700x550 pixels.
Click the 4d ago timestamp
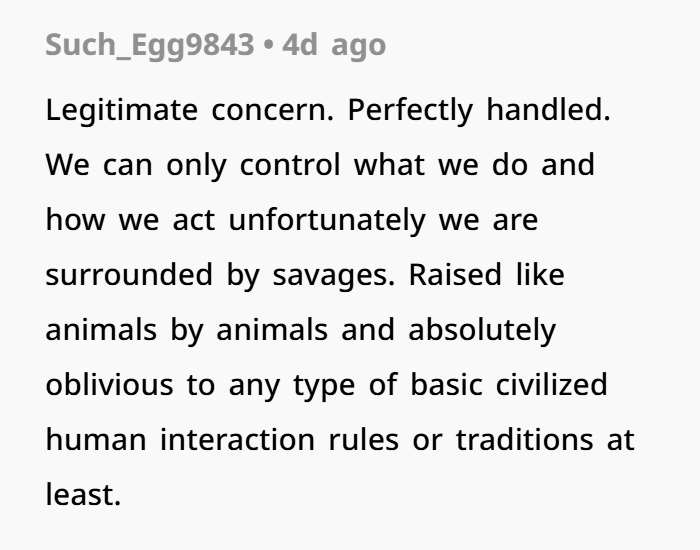click(334, 45)
